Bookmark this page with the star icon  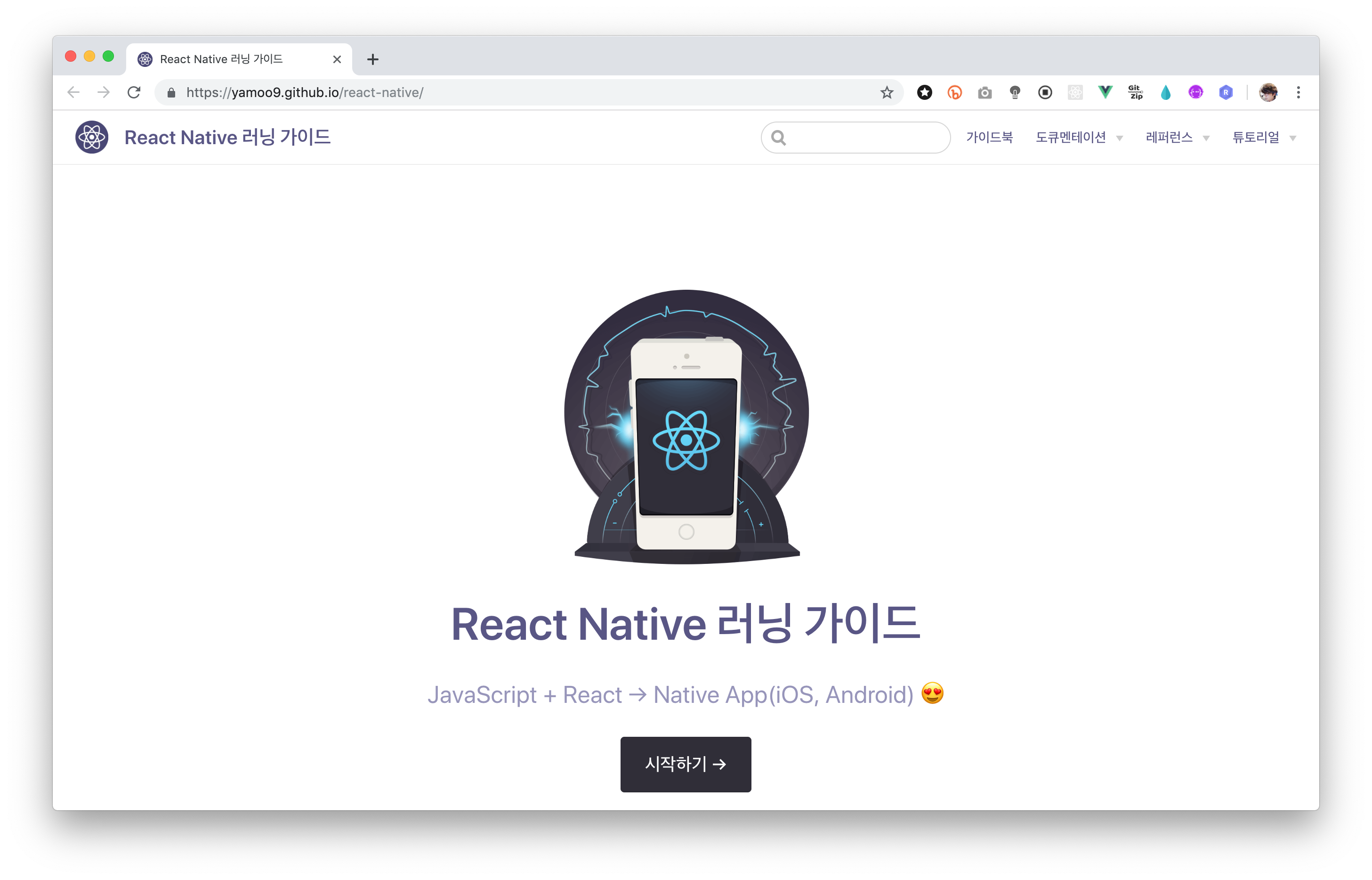point(886,92)
